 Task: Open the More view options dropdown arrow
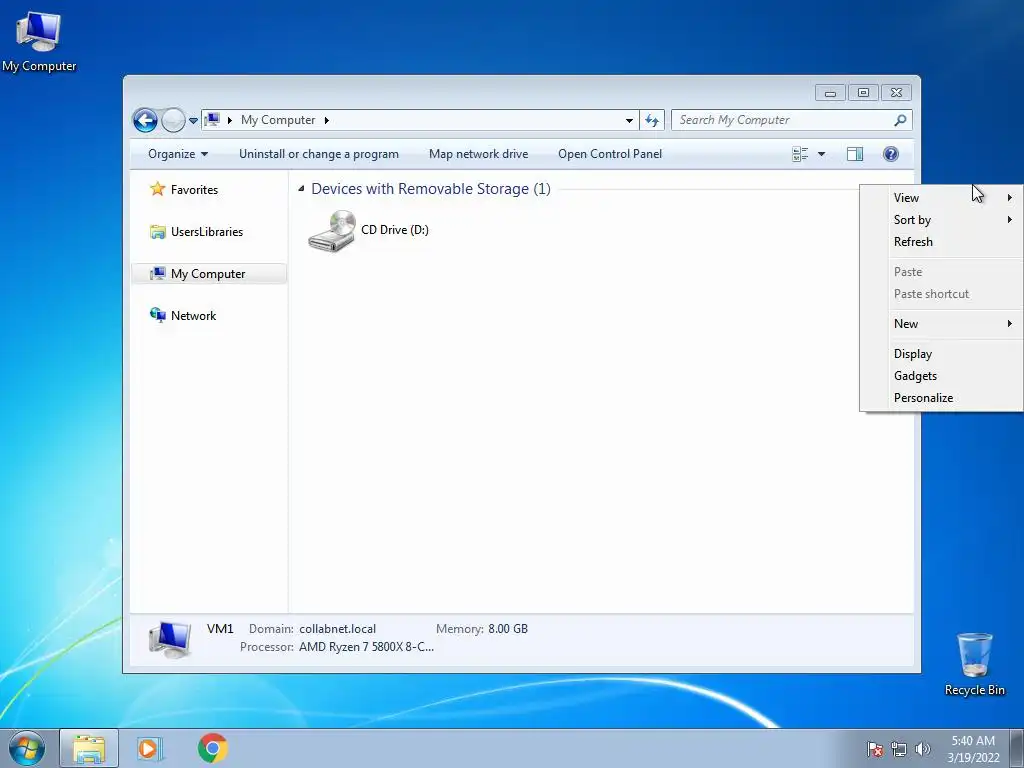click(x=822, y=154)
